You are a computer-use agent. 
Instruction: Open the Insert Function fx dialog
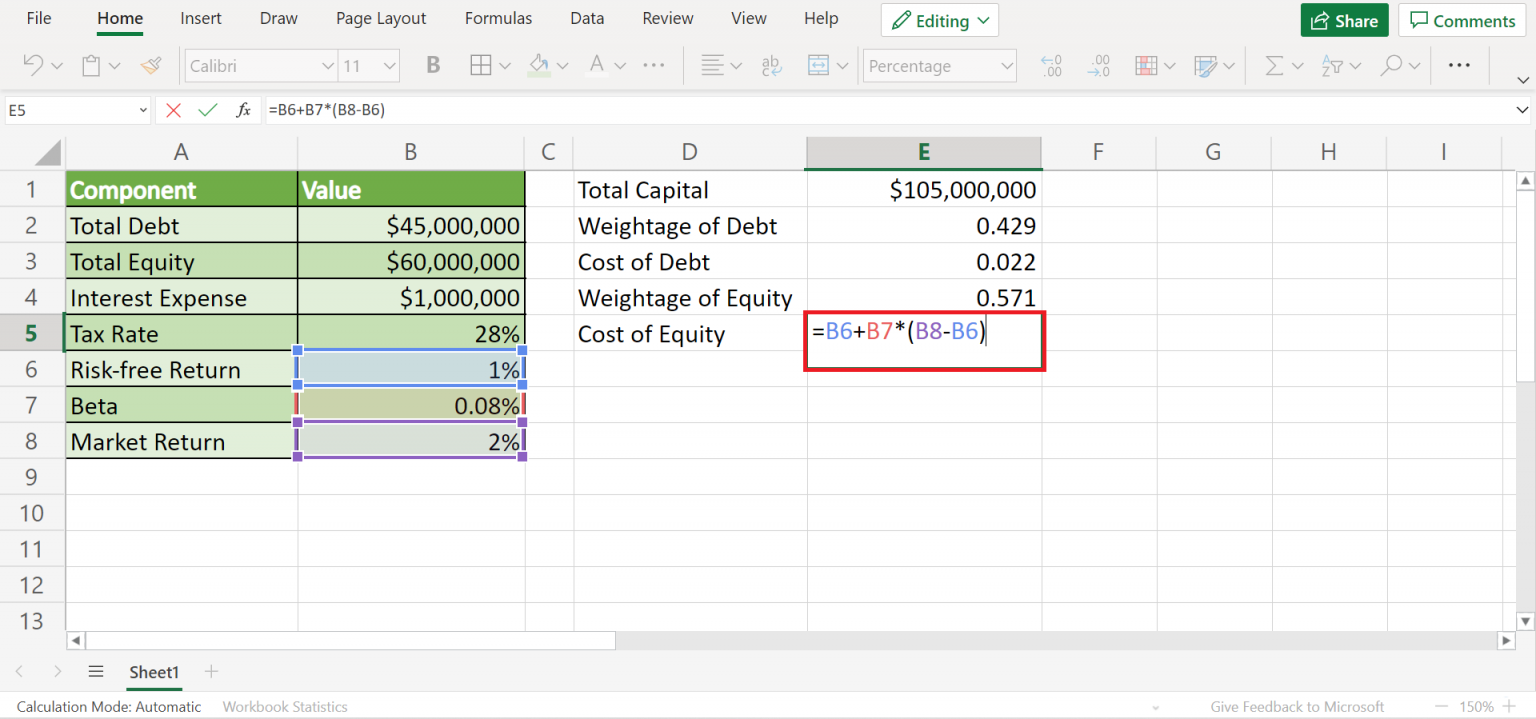[243, 110]
